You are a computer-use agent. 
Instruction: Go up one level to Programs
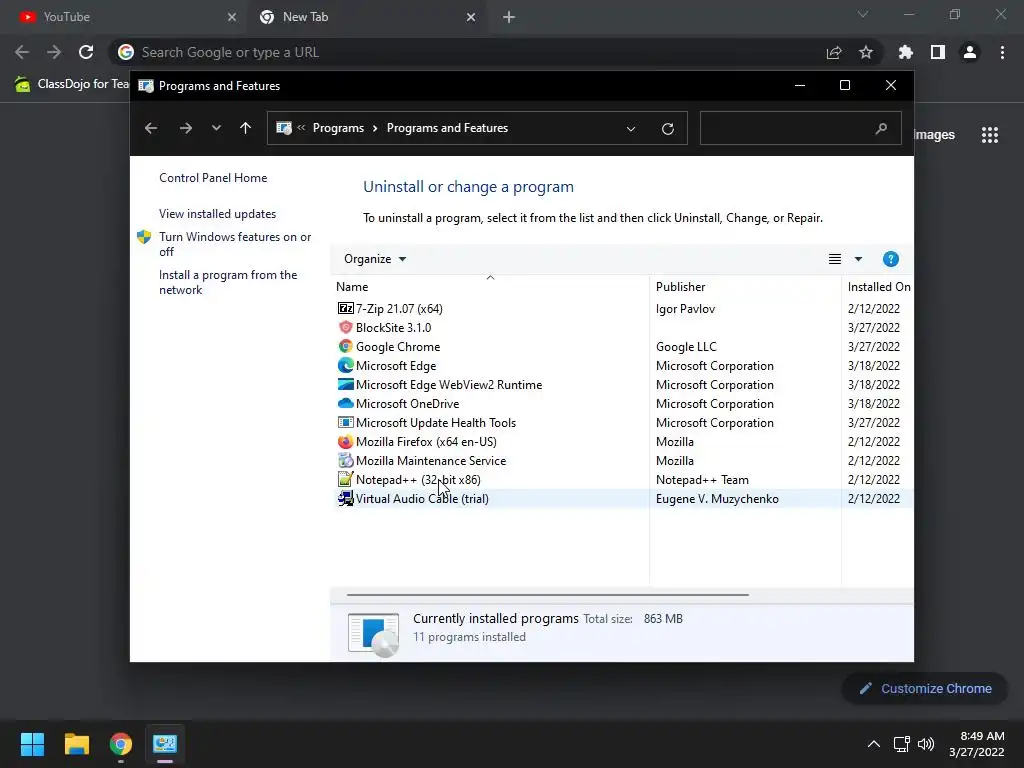tap(246, 128)
